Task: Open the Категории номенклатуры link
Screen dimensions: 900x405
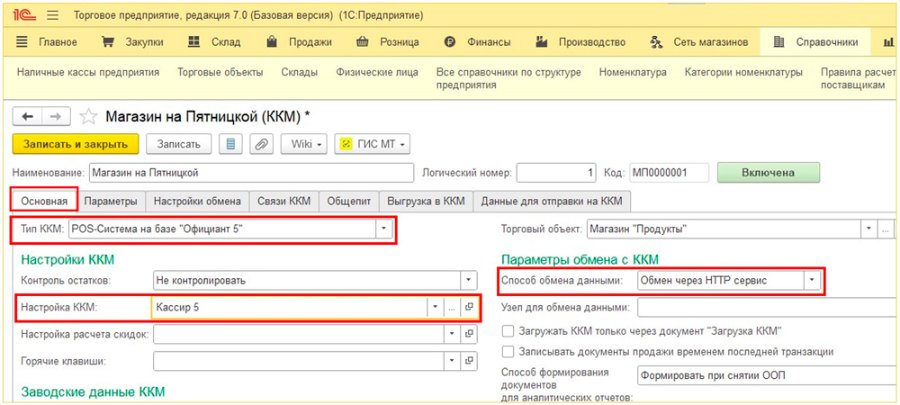Action: pos(744,73)
